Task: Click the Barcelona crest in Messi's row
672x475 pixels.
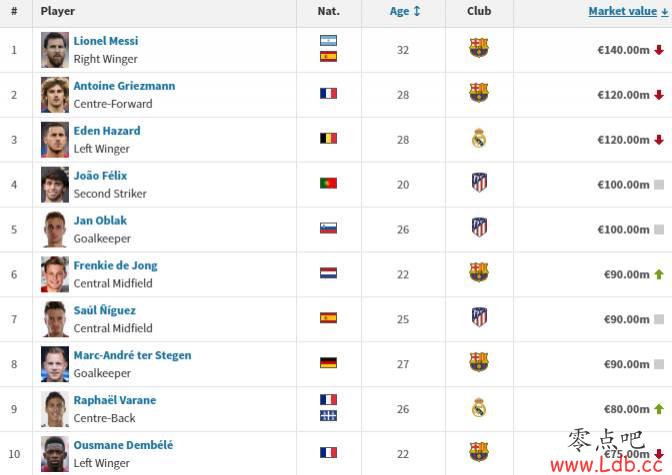Action: [x=479, y=48]
